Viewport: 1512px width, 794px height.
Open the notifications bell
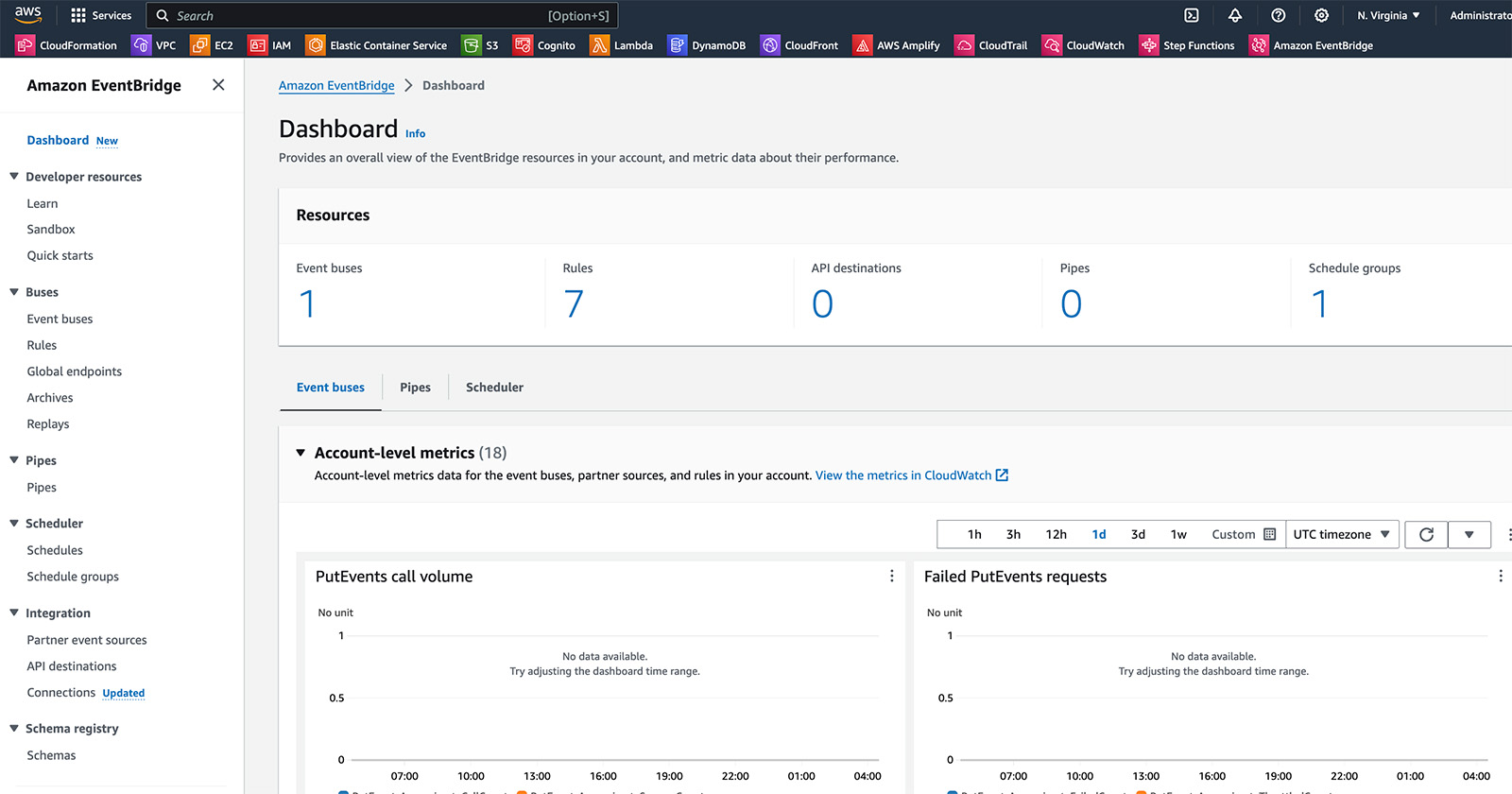(x=1235, y=15)
